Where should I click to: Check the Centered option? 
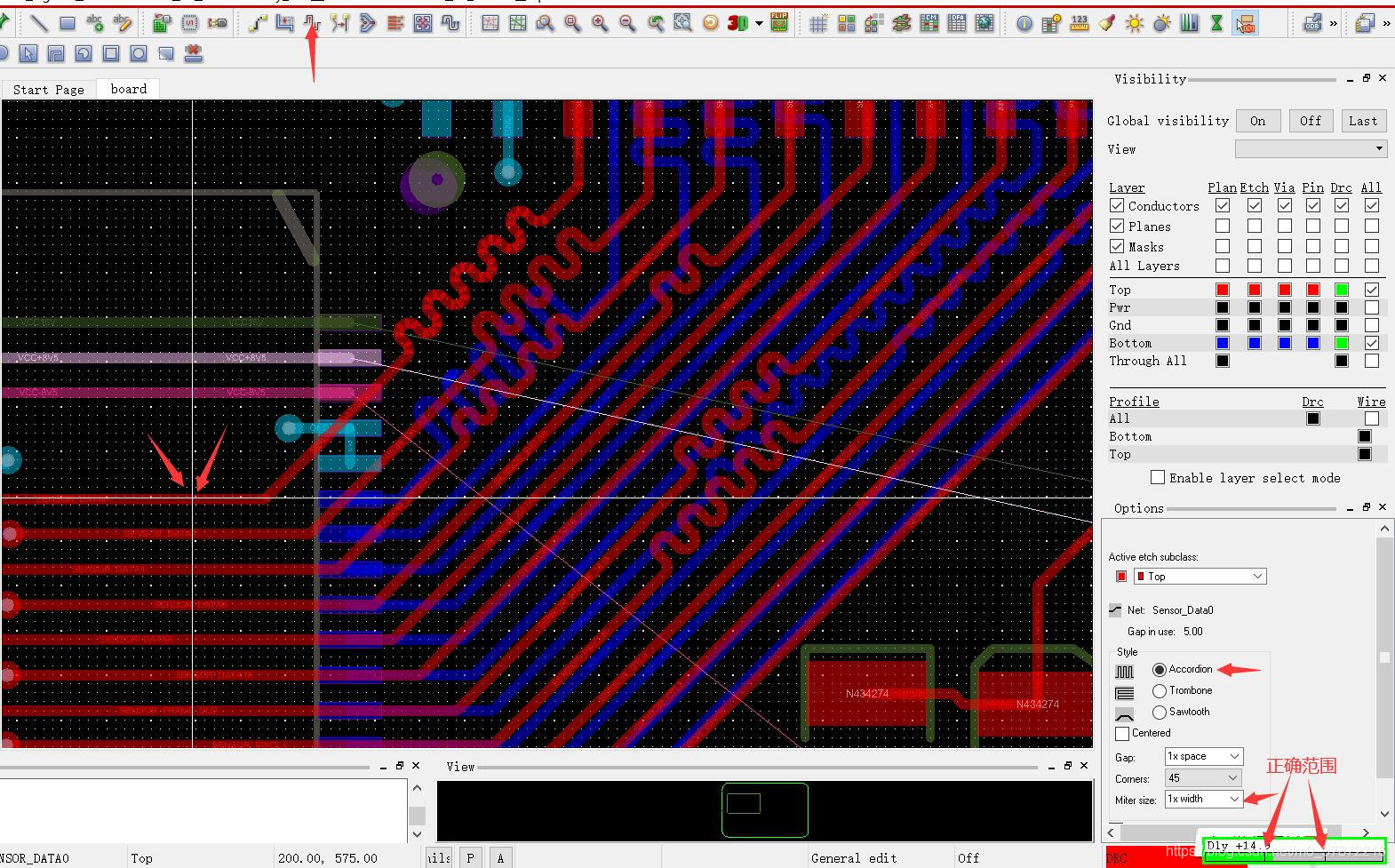pyautogui.click(x=1122, y=734)
